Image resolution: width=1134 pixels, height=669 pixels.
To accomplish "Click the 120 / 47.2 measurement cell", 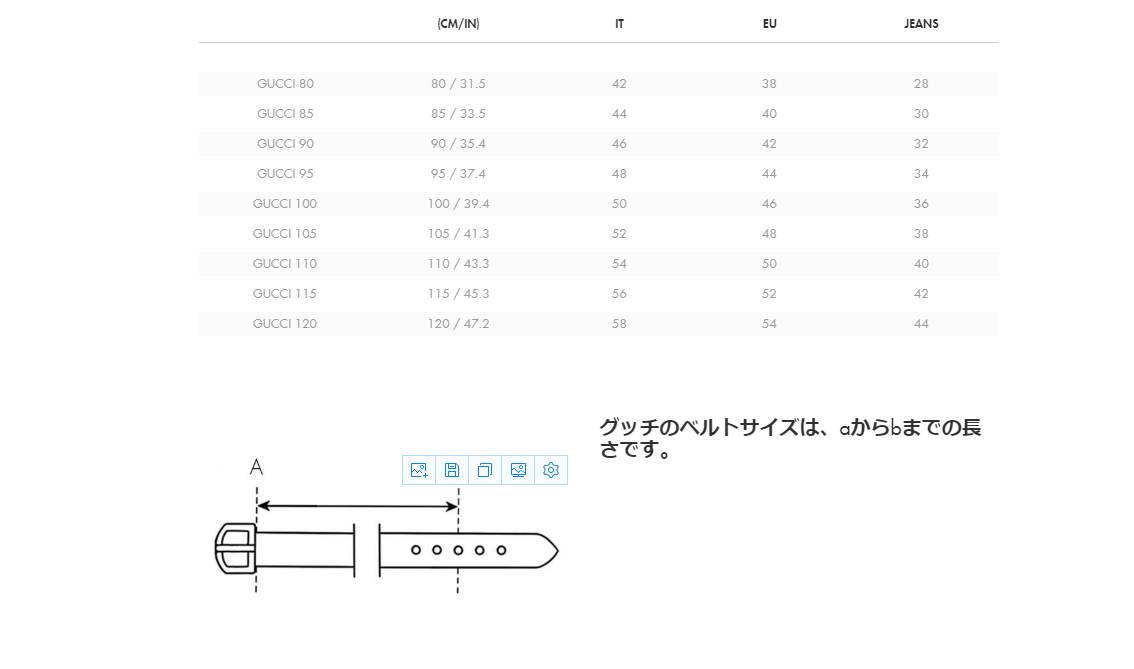I will point(458,324).
